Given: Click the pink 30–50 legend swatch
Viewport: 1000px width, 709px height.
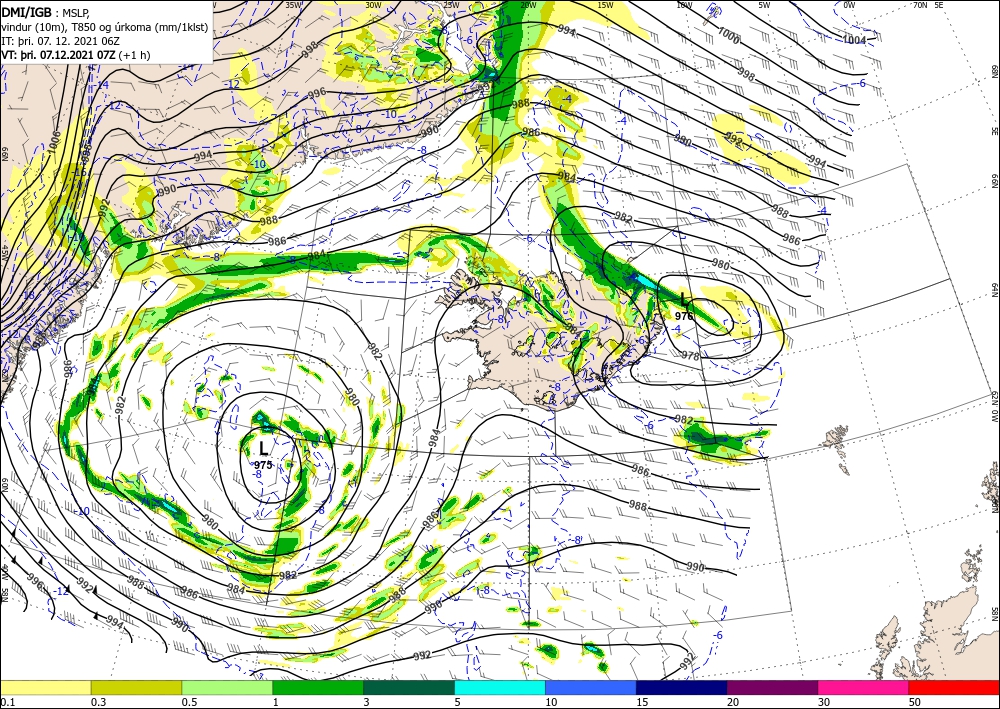Looking at the screenshot, I should point(864,687).
